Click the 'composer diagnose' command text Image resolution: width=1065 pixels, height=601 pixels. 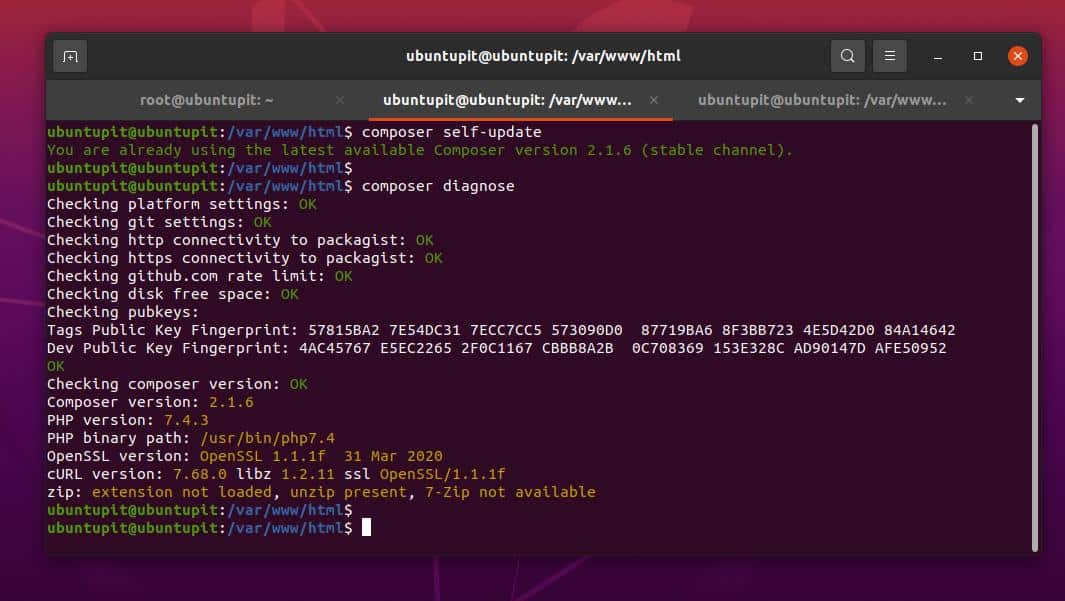tap(438, 186)
